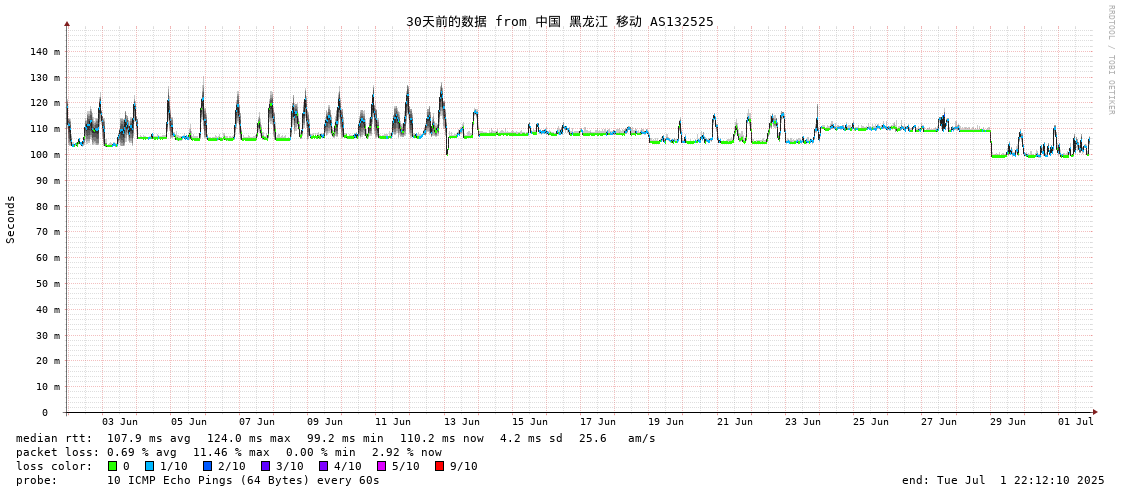Image resolution: width=1121 pixels, height=494 pixels.
Task: Click the '20 m' y-axis label
Action: pos(49,361)
